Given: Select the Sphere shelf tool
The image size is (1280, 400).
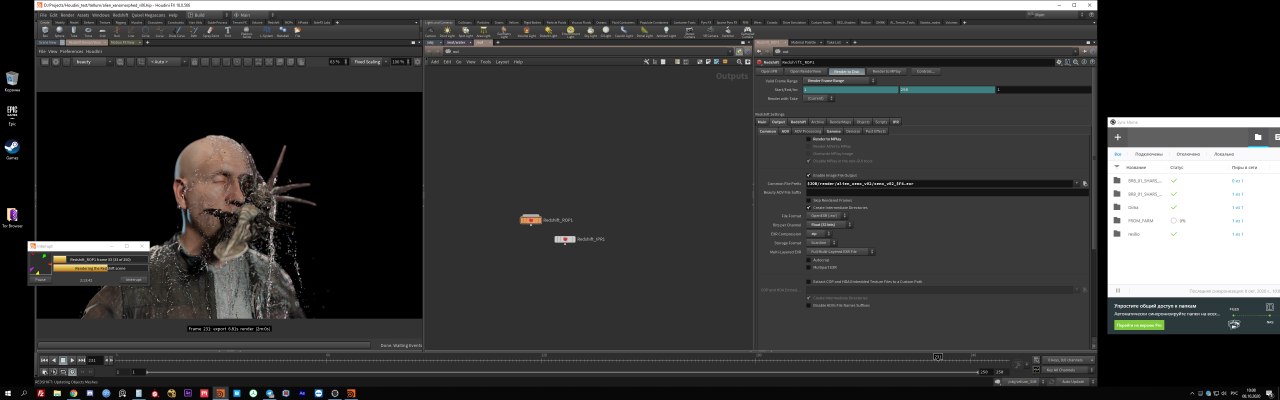Looking at the screenshot, I should tap(59, 31).
